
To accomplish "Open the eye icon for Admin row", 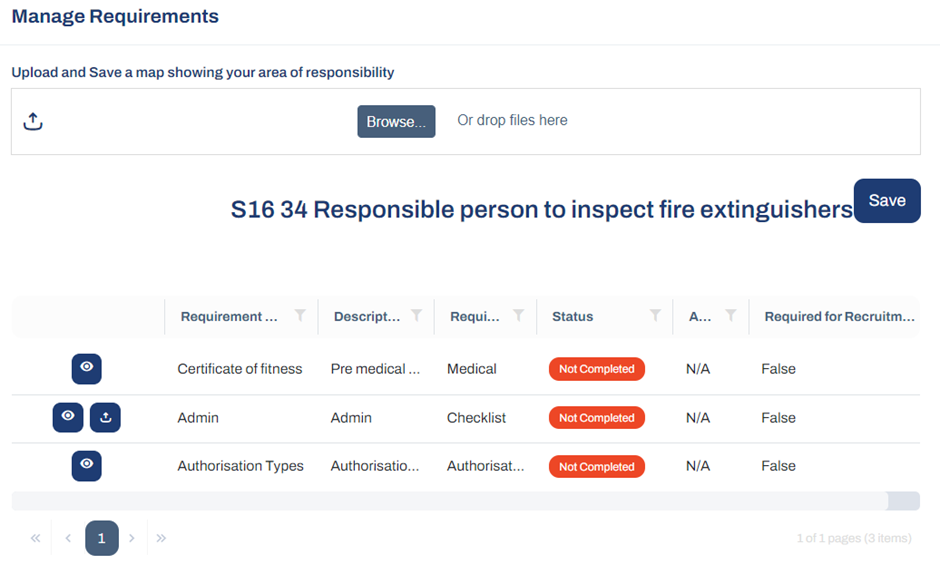I will [x=68, y=417].
